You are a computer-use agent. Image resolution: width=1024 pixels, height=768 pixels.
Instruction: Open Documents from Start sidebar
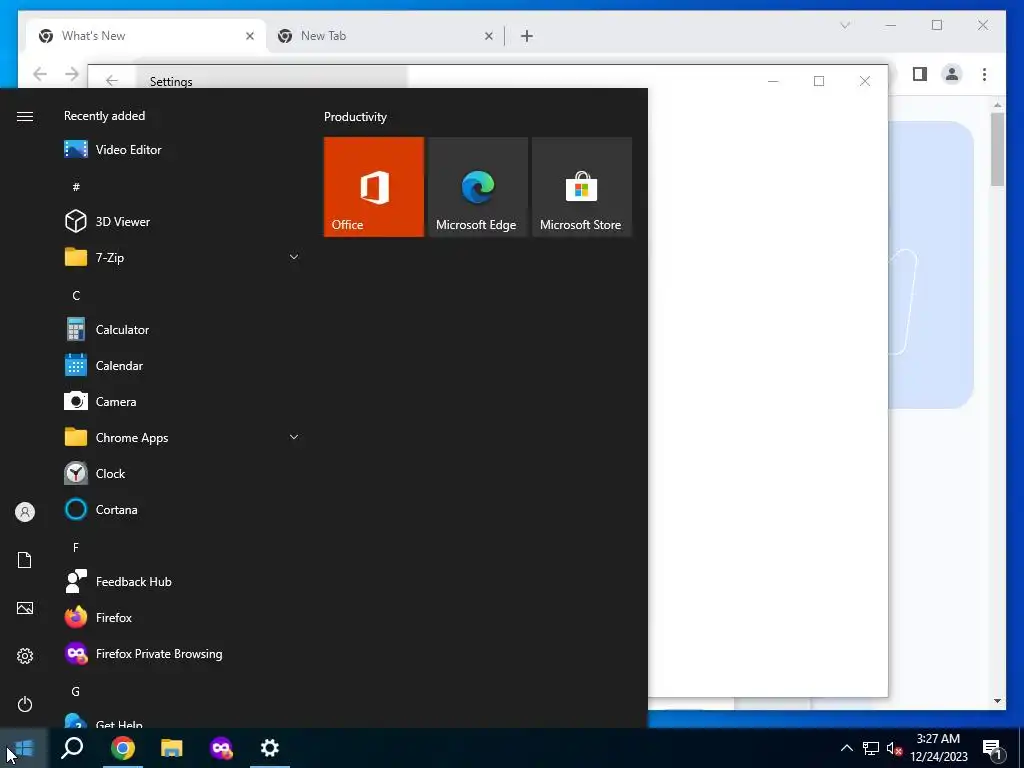pos(25,560)
